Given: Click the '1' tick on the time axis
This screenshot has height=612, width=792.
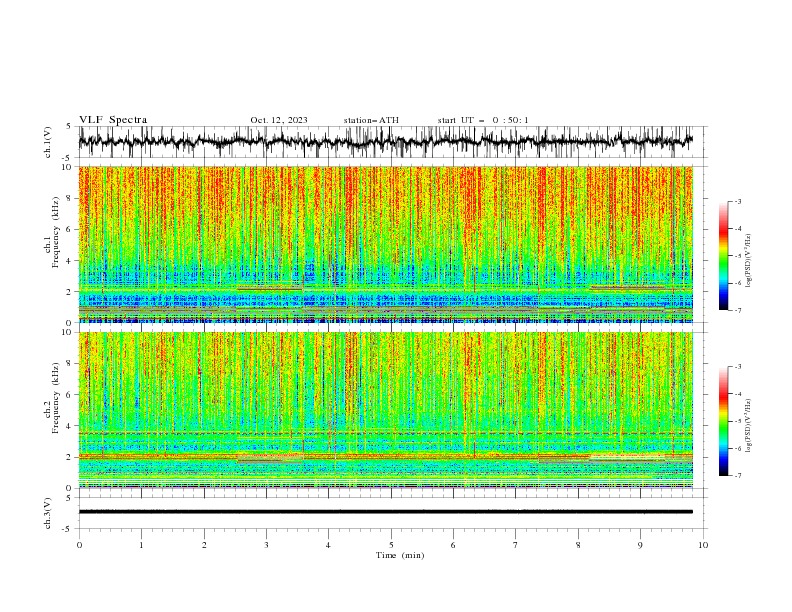Looking at the screenshot, I should (x=141, y=545).
